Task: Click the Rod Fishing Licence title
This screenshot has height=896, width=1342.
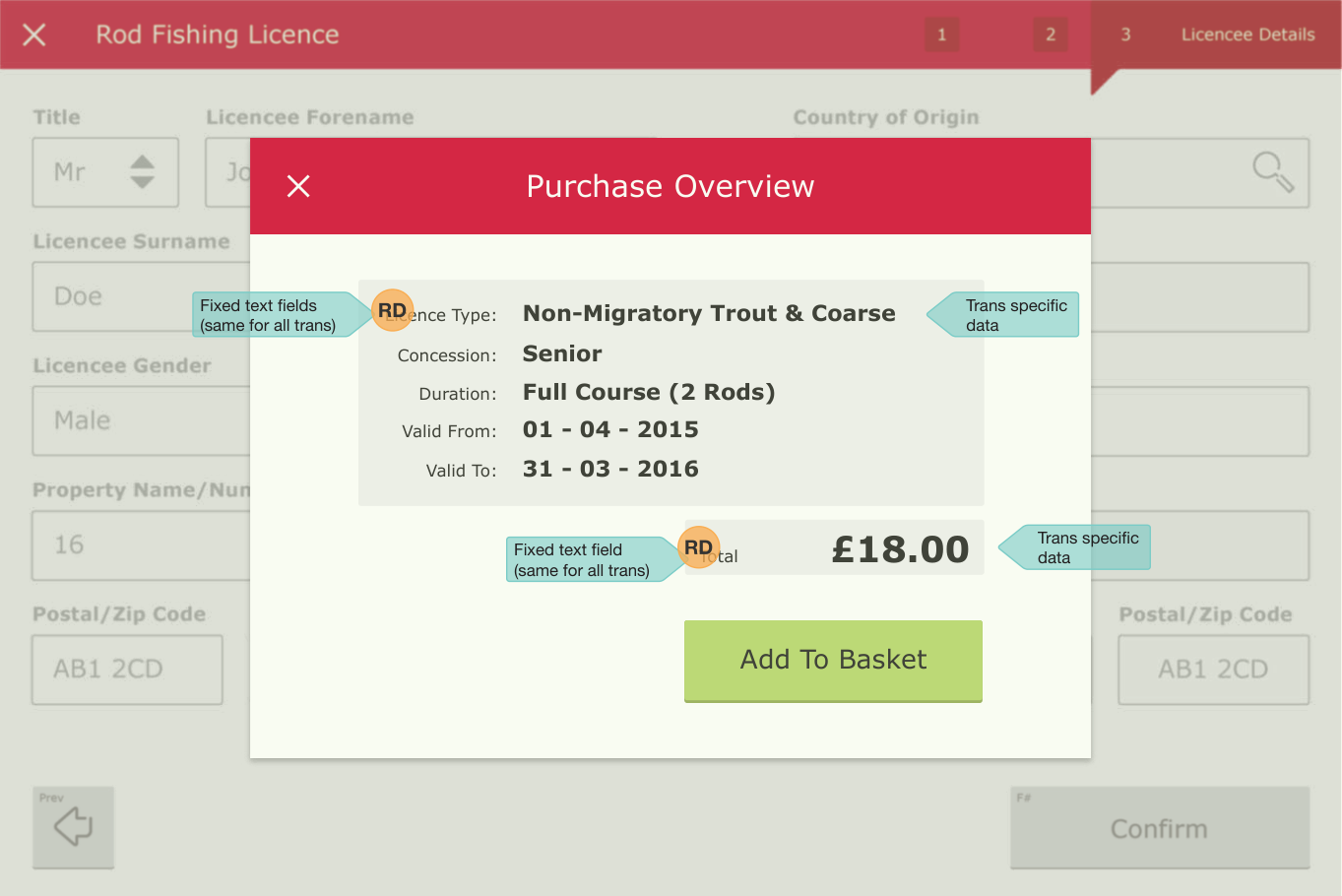Action: click(218, 34)
